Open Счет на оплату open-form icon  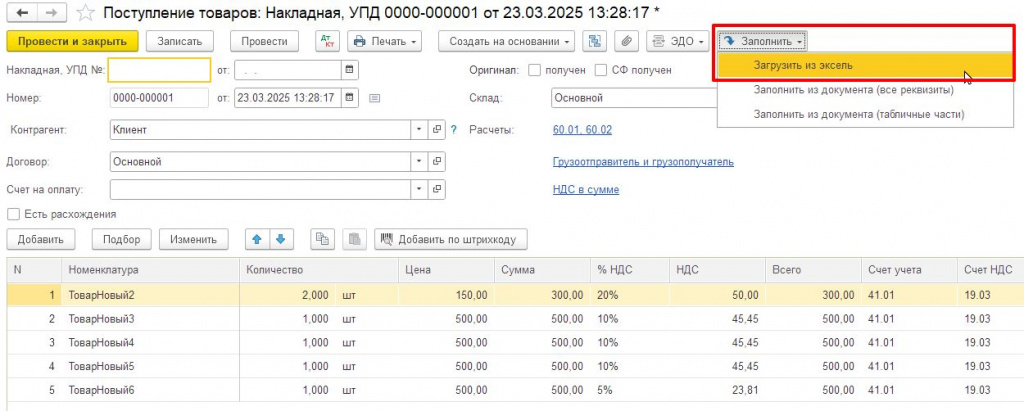(x=437, y=189)
